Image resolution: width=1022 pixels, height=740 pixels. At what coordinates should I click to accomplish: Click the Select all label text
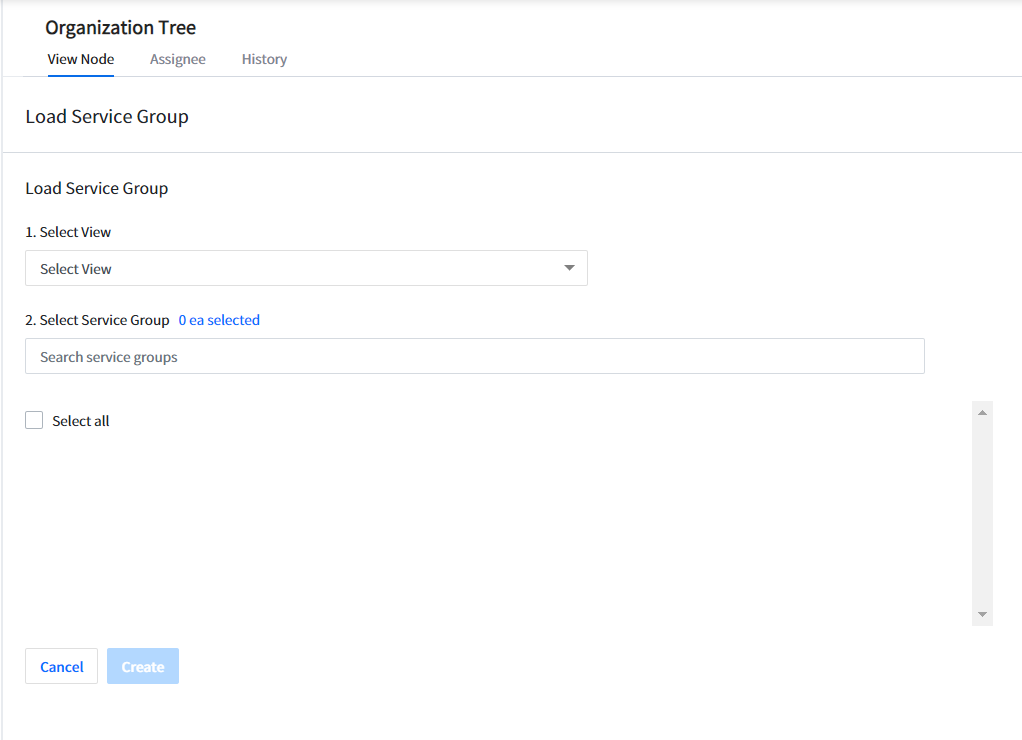(x=81, y=421)
